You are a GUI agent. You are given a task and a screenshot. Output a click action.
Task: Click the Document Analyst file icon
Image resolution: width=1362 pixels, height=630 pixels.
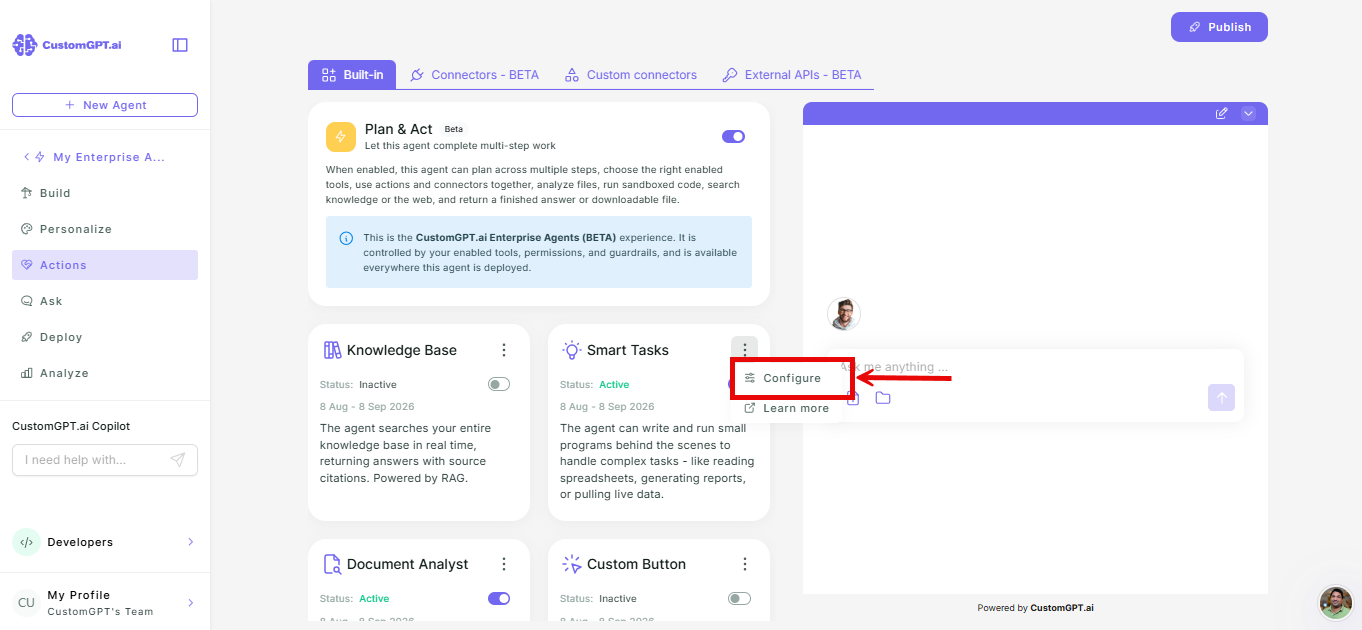pos(332,564)
